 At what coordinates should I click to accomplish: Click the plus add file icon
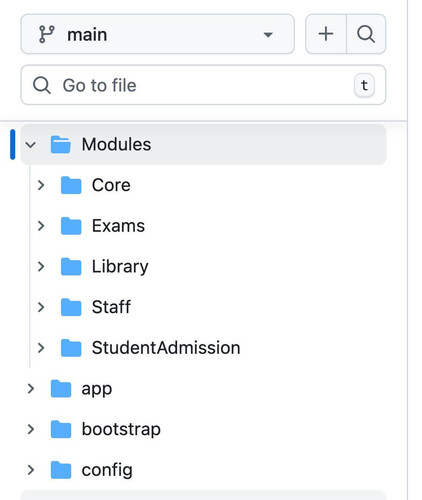click(326, 34)
